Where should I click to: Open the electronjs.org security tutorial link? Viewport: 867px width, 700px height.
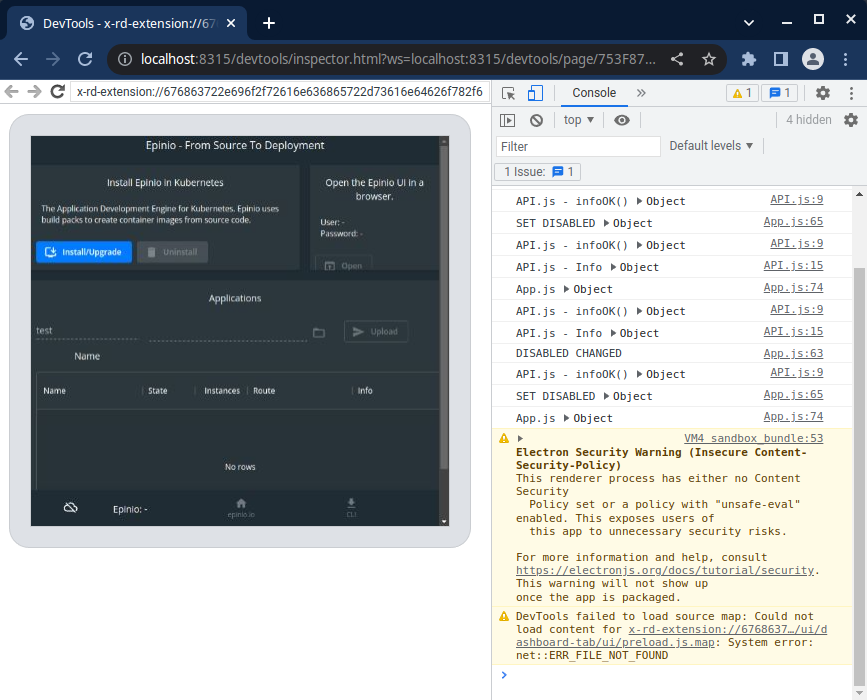[665, 570]
